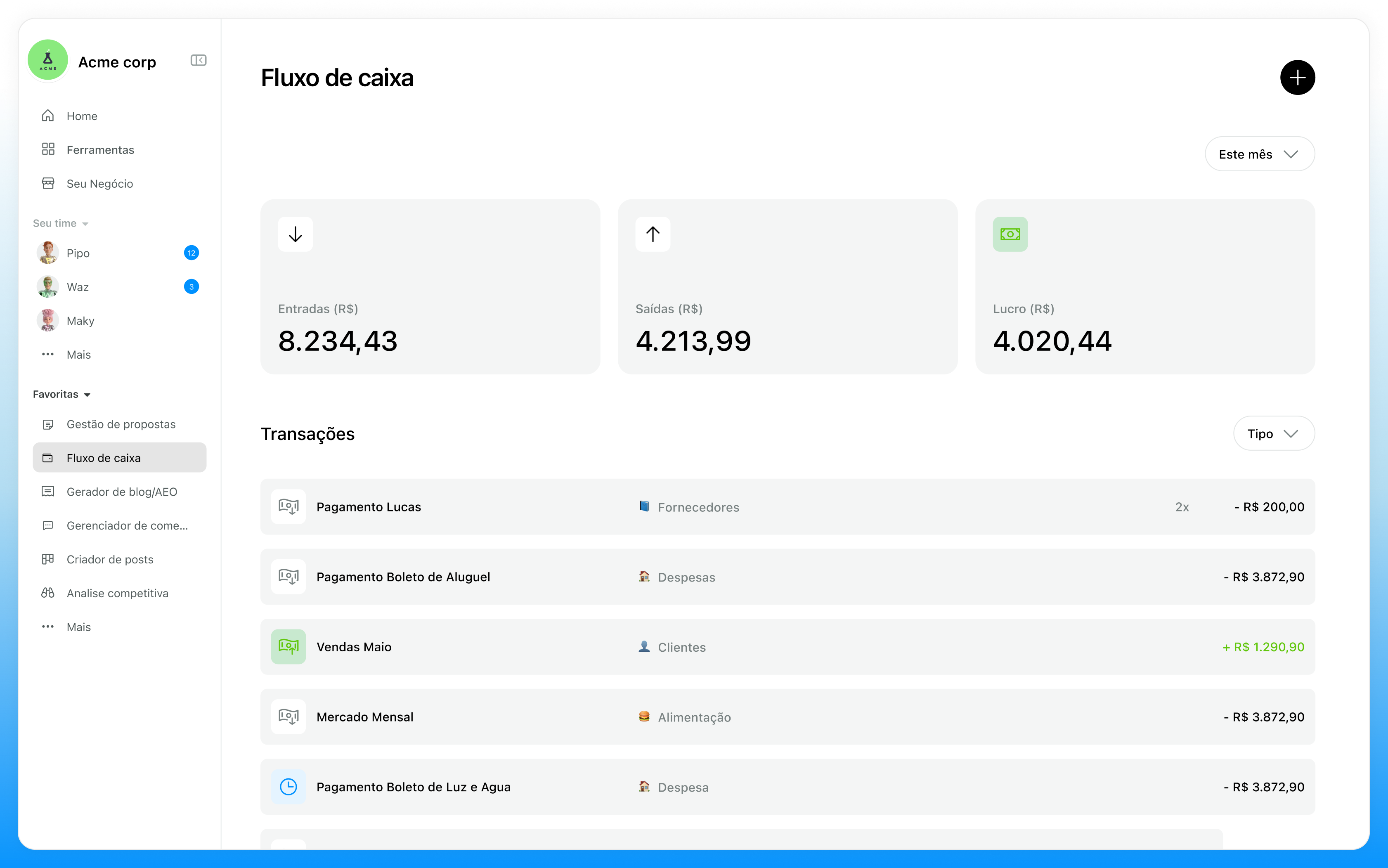Image resolution: width=1388 pixels, height=868 pixels.
Task: Open the Tipo filter dropdown
Action: 1274,433
